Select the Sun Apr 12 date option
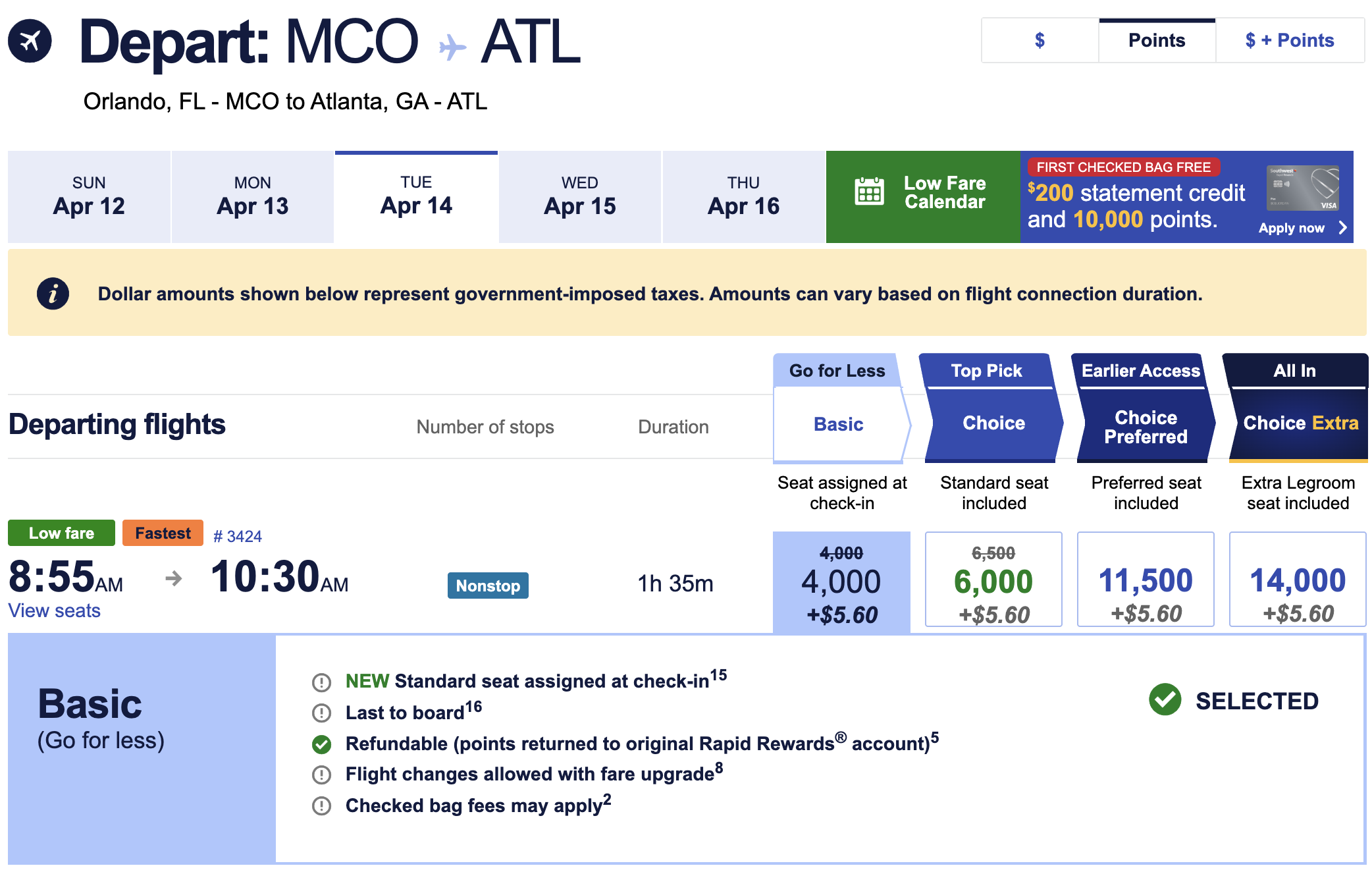Image resolution: width=1372 pixels, height=872 pixels. (88, 196)
